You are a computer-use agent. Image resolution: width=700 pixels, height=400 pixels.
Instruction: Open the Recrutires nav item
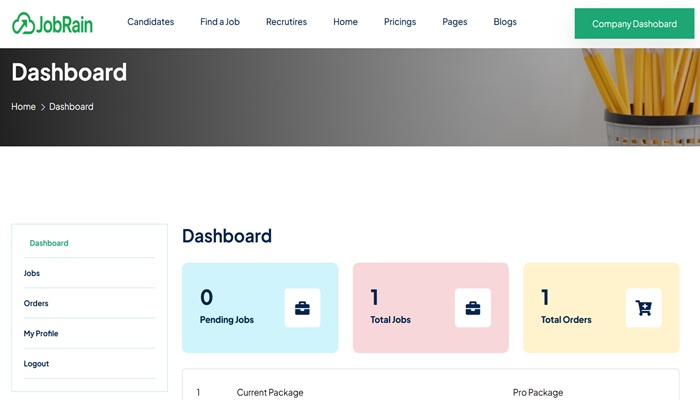click(x=286, y=22)
